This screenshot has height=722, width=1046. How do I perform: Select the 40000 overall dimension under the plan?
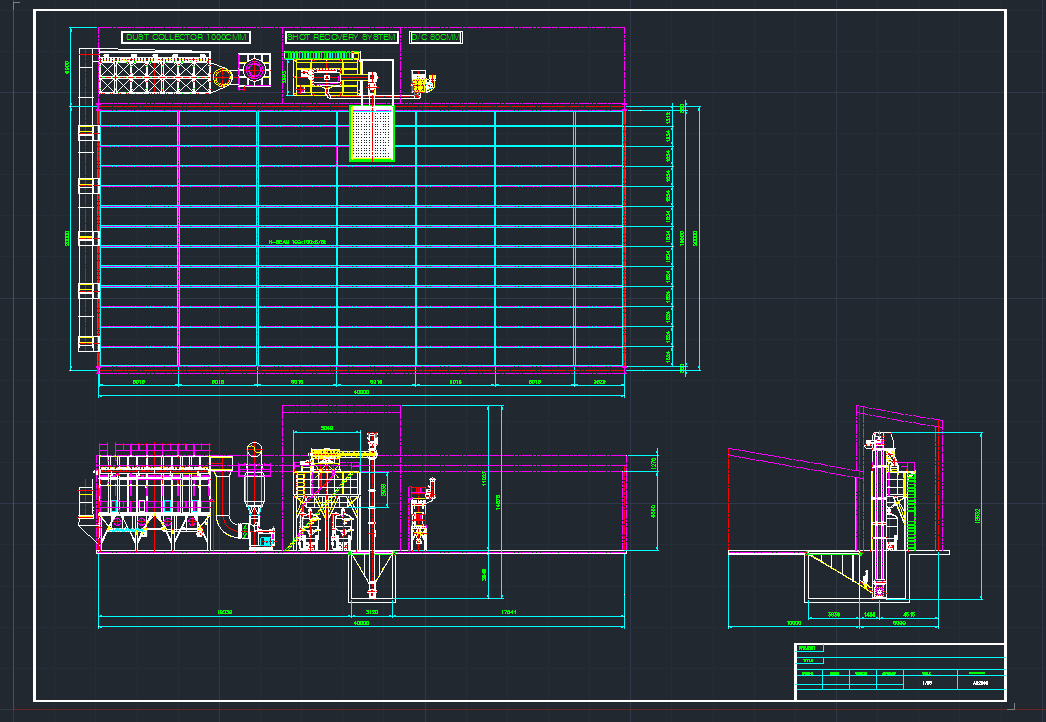click(362, 392)
